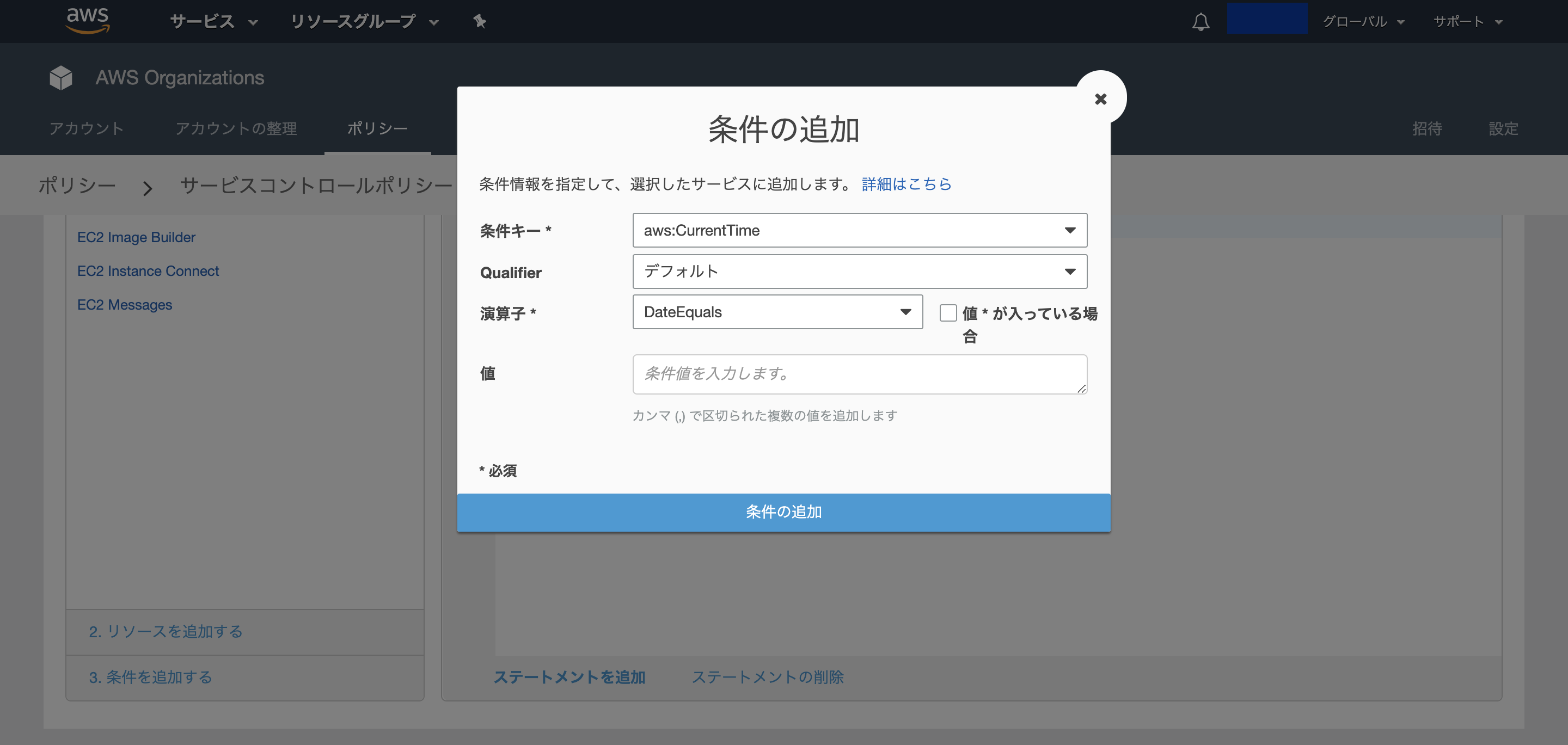The width and height of the screenshot is (1568, 745).
Task: Open the notifications bell
Action: pos(1200,22)
